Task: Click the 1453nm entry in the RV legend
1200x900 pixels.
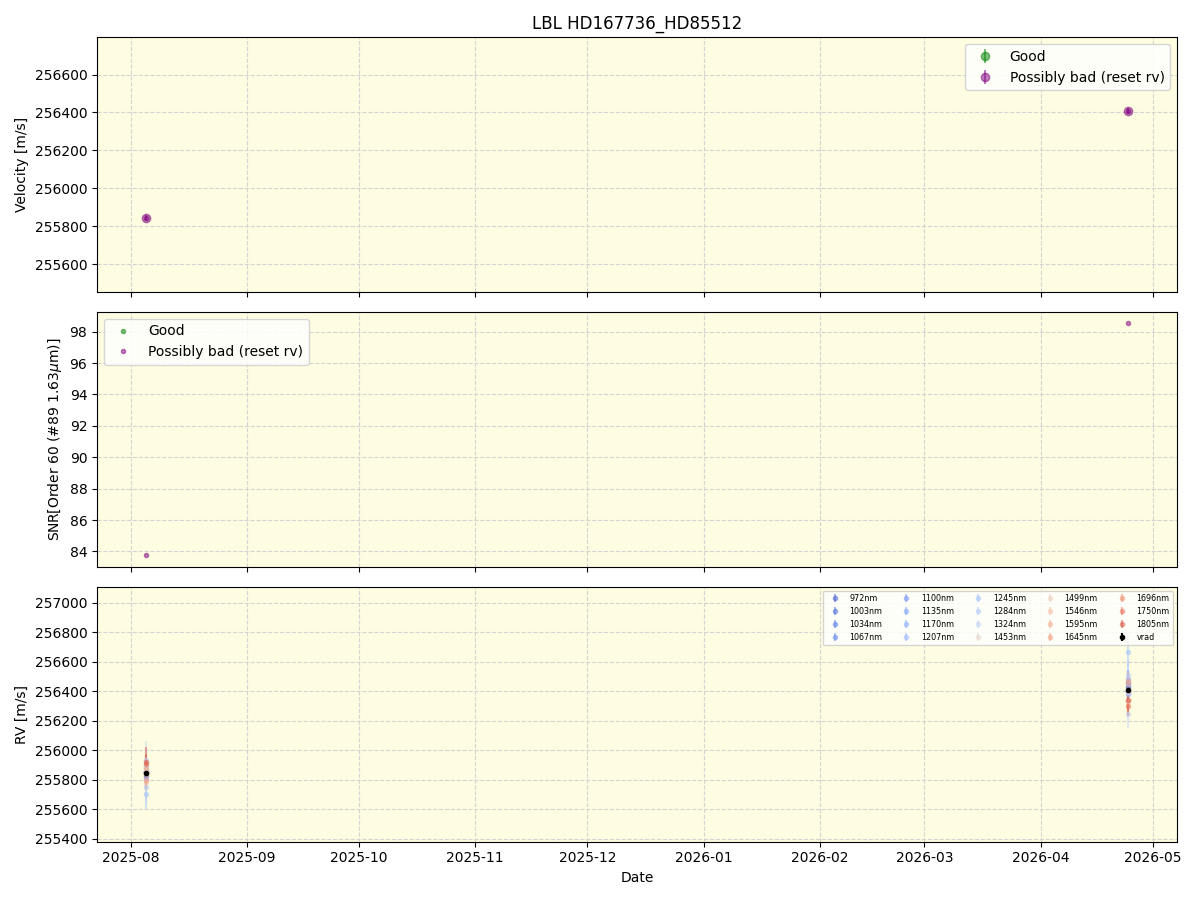Action: [x=1009, y=637]
